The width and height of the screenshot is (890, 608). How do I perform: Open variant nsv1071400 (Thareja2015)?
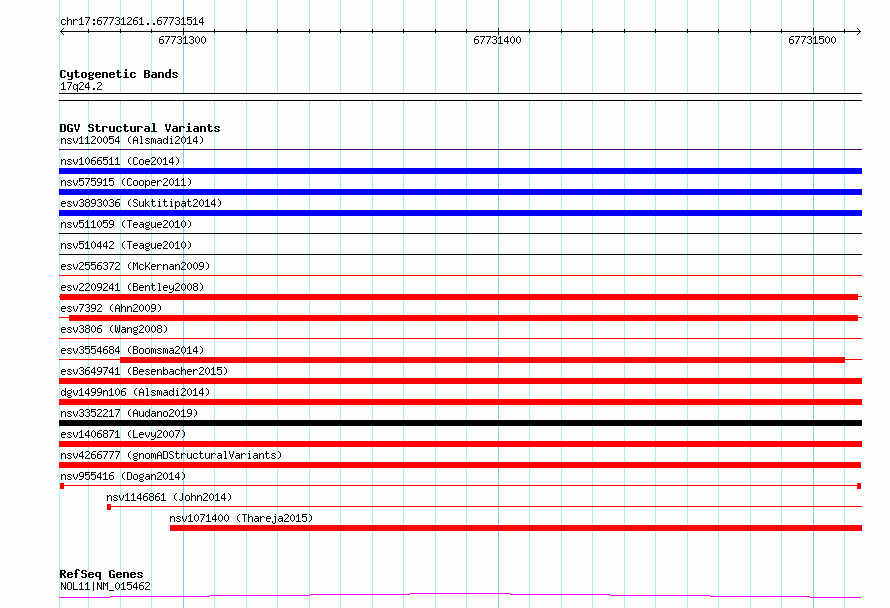[241, 518]
